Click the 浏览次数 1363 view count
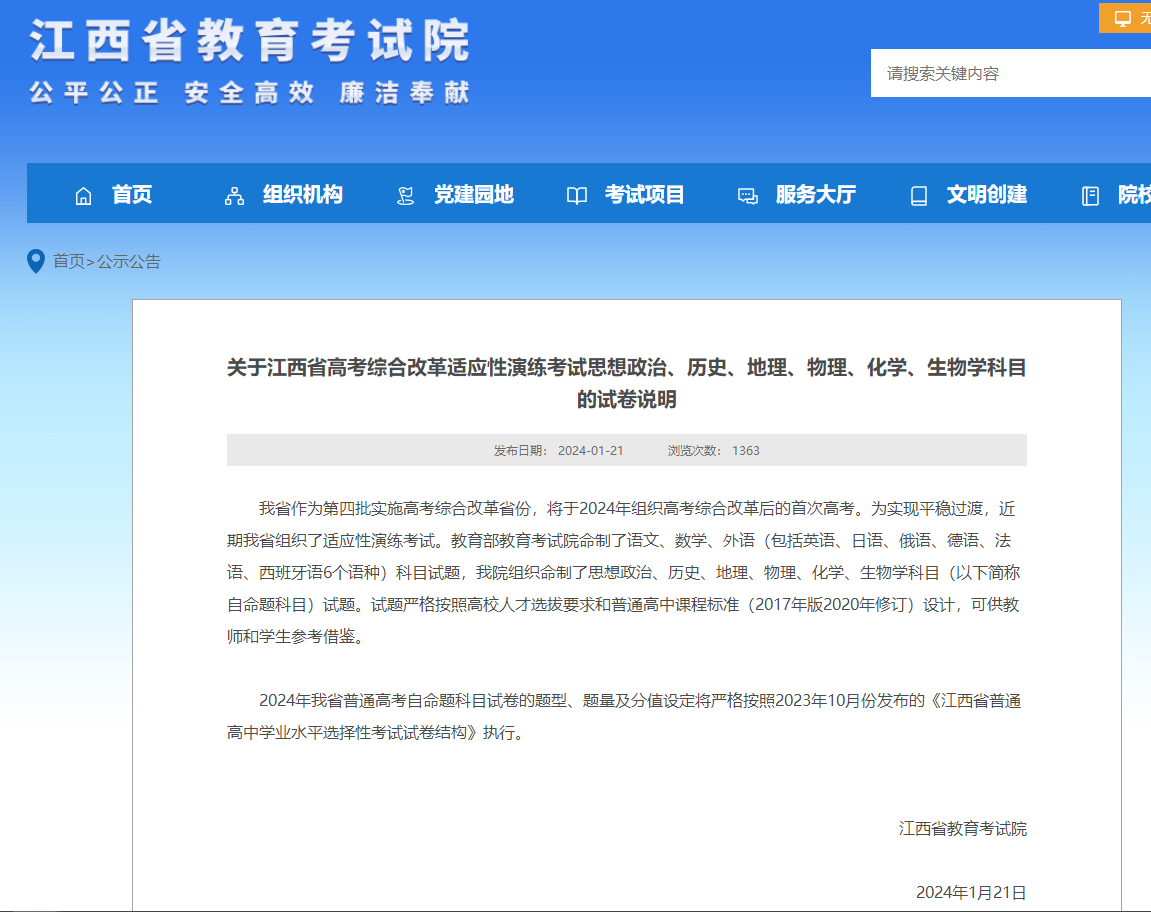 tap(714, 451)
